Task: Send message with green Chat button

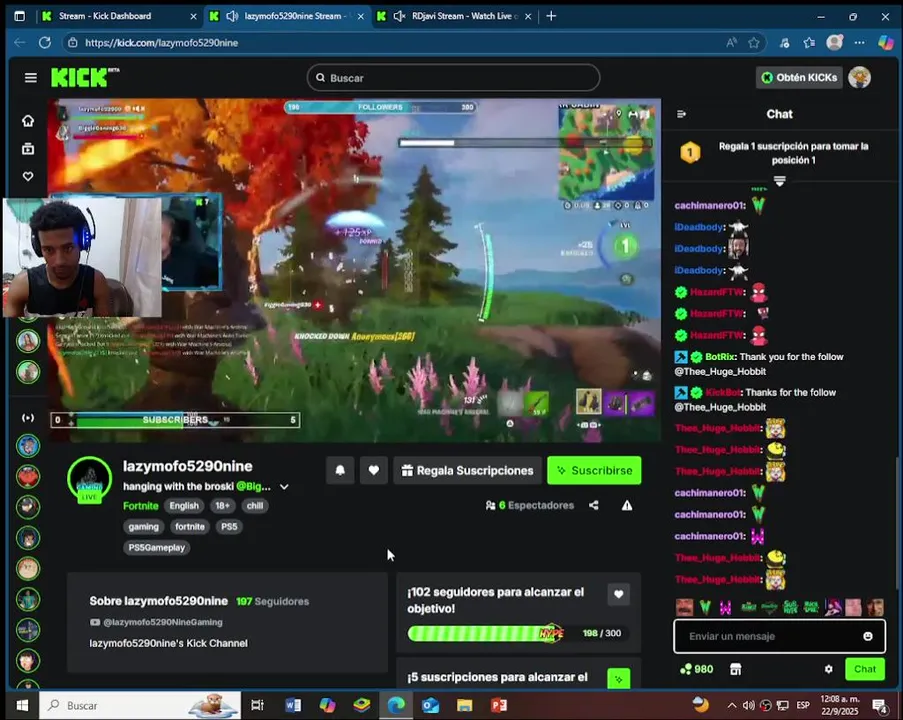Action: pos(865,669)
